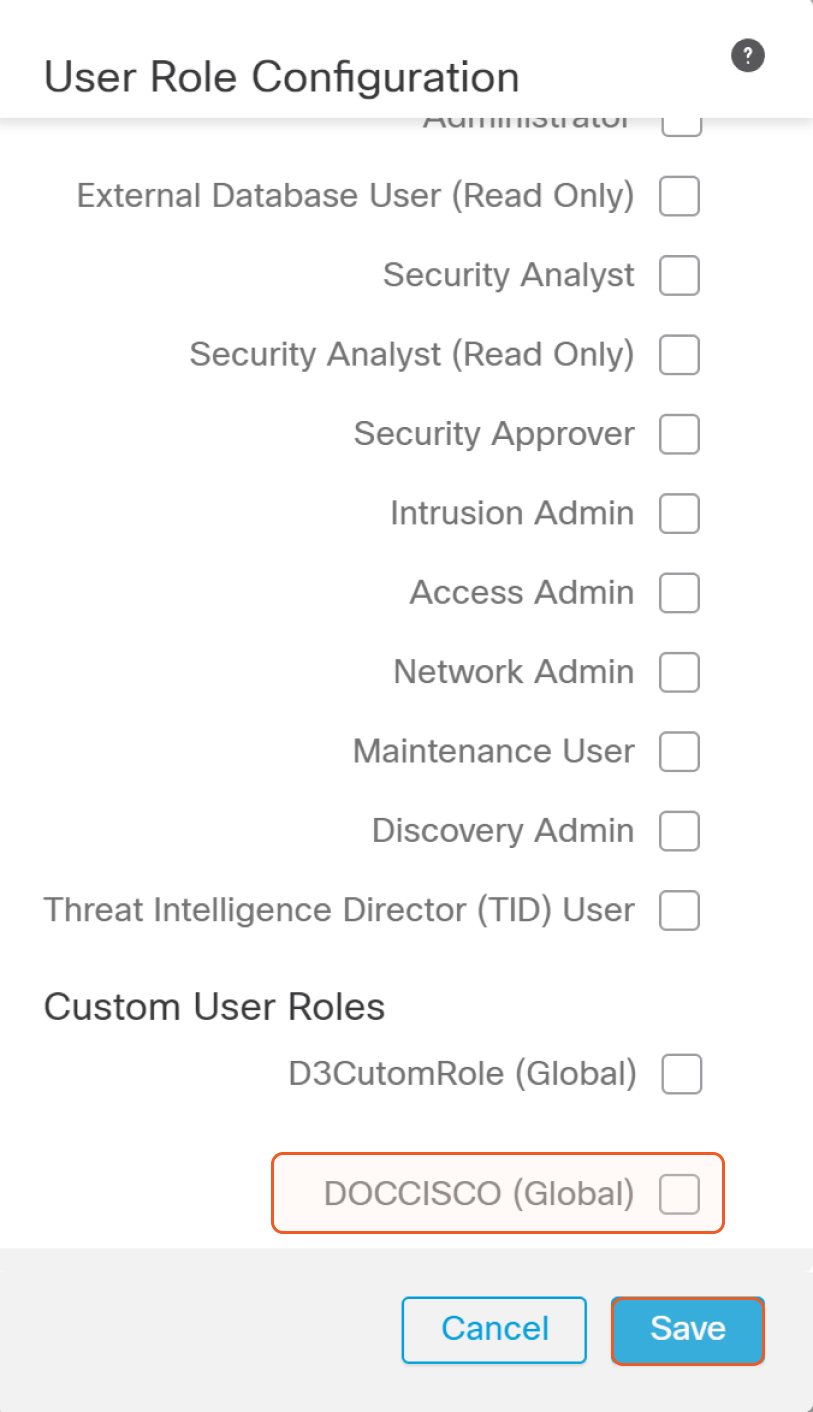
Task: Click the Cancel button
Action: pyautogui.click(x=494, y=1329)
